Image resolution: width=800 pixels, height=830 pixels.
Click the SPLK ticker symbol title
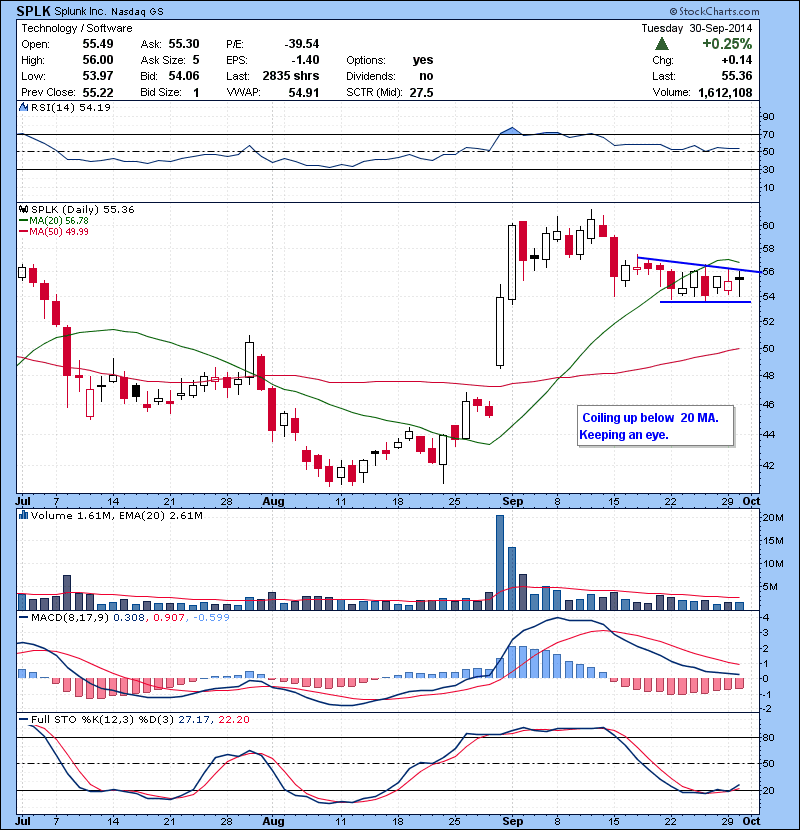pos(33,11)
